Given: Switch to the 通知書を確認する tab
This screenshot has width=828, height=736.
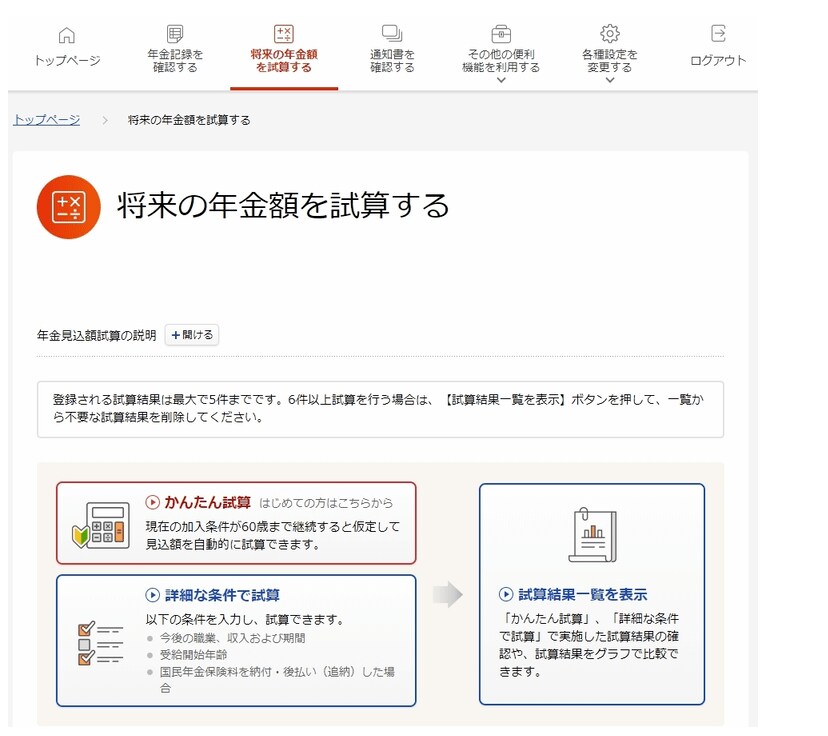Looking at the screenshot, I should coord(389,57).
